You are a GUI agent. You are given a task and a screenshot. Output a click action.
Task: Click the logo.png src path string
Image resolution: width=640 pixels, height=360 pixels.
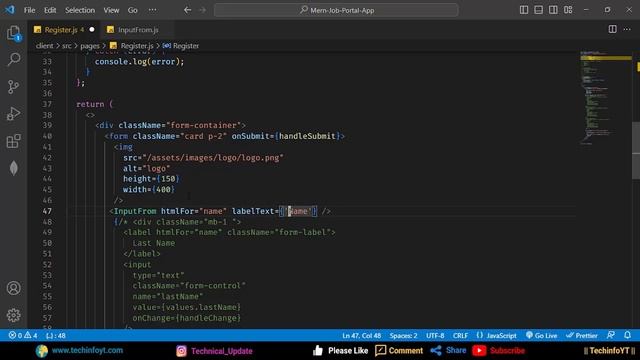point(213,158)
